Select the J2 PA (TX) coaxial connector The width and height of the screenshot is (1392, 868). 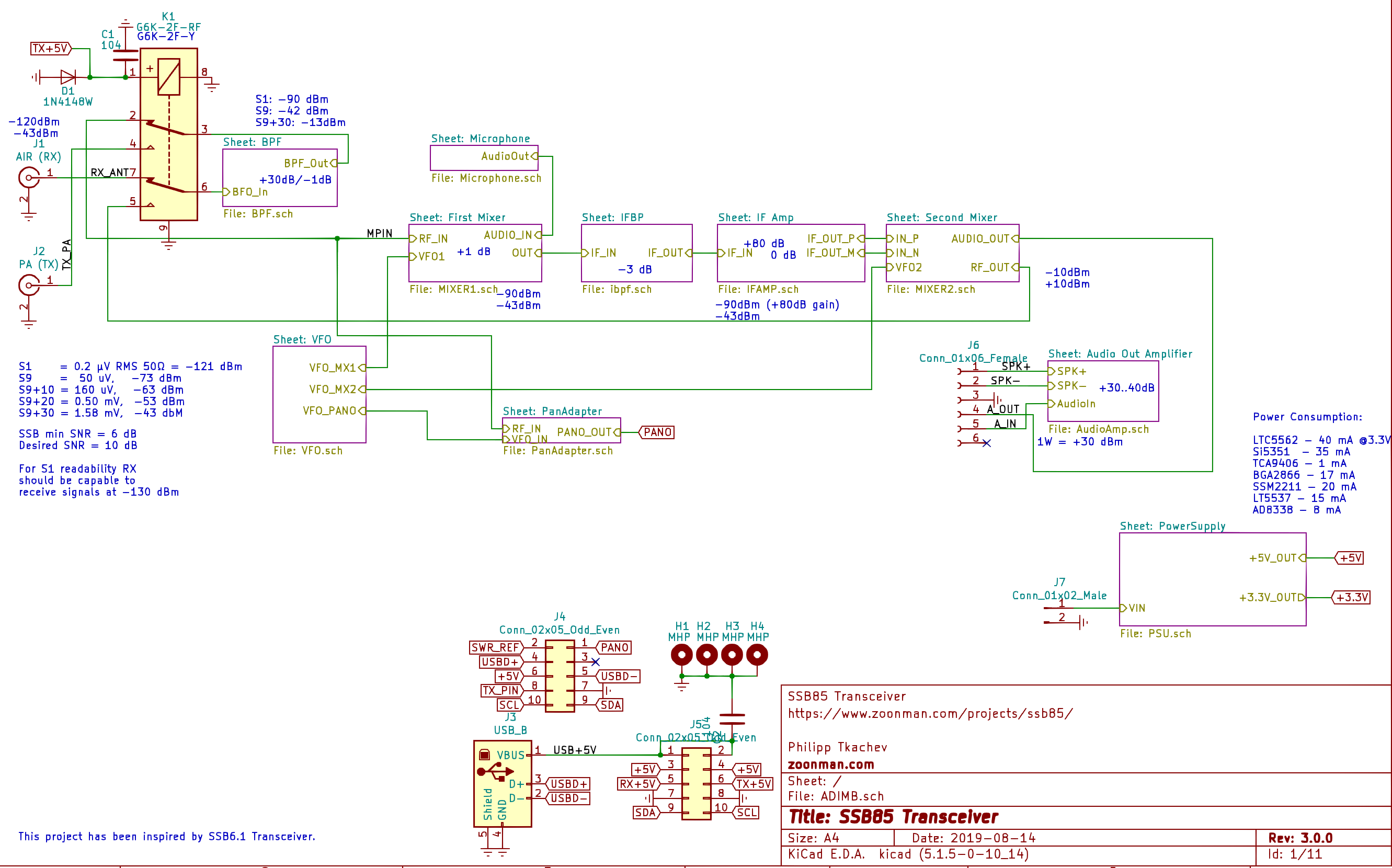[x=29, y=285]
